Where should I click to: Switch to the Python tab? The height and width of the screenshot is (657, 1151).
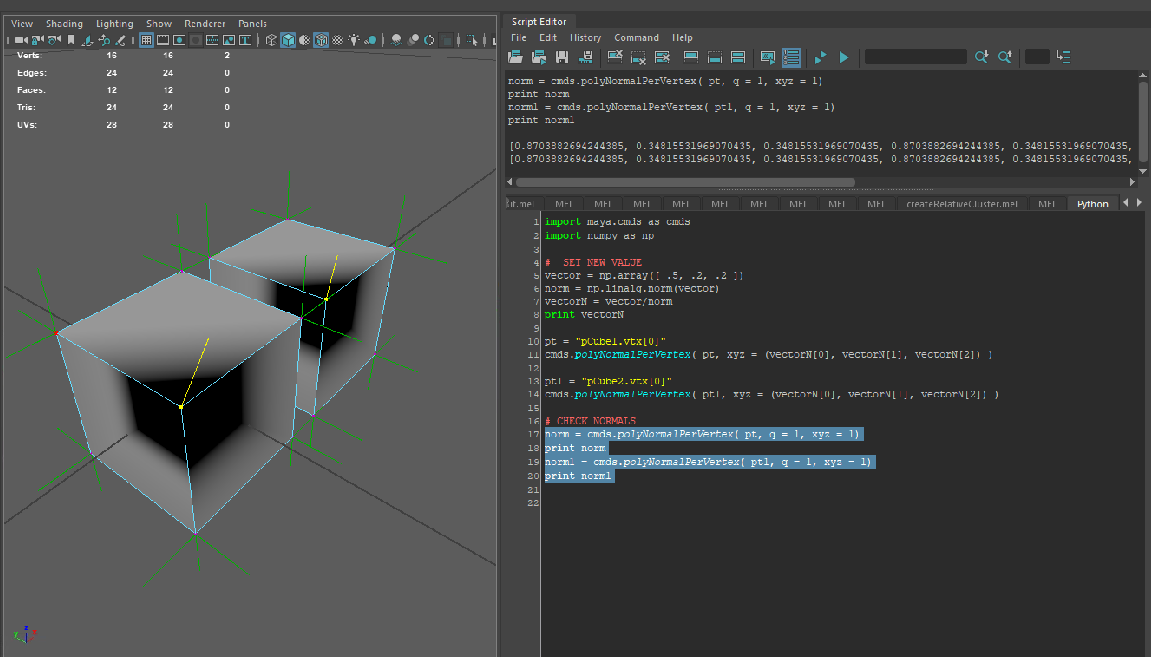pos(1092,203)
